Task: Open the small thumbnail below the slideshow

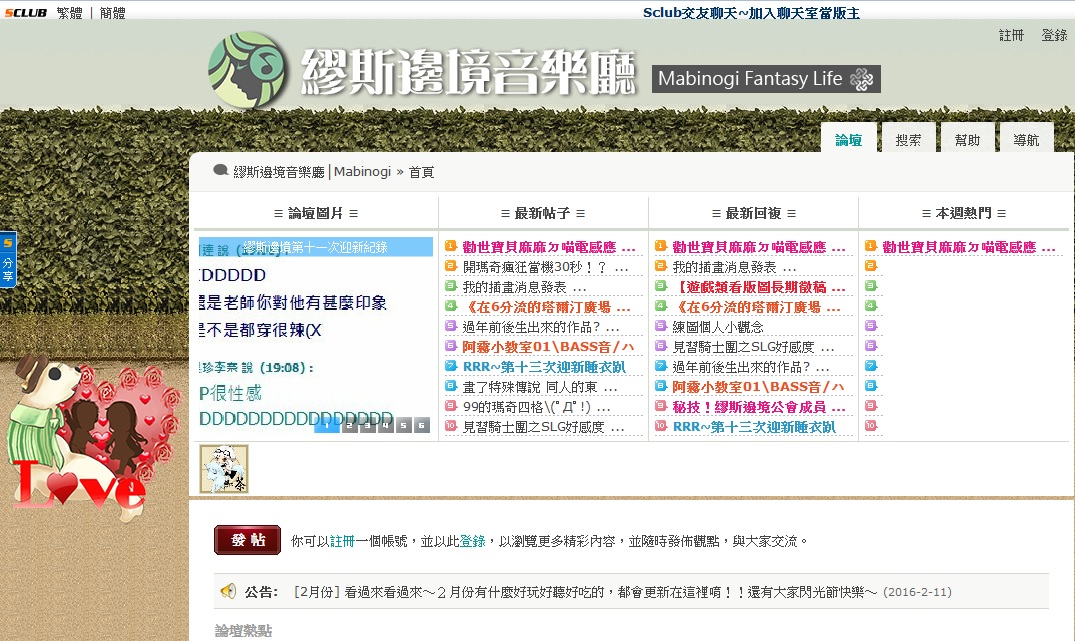Action: point(224,469)
